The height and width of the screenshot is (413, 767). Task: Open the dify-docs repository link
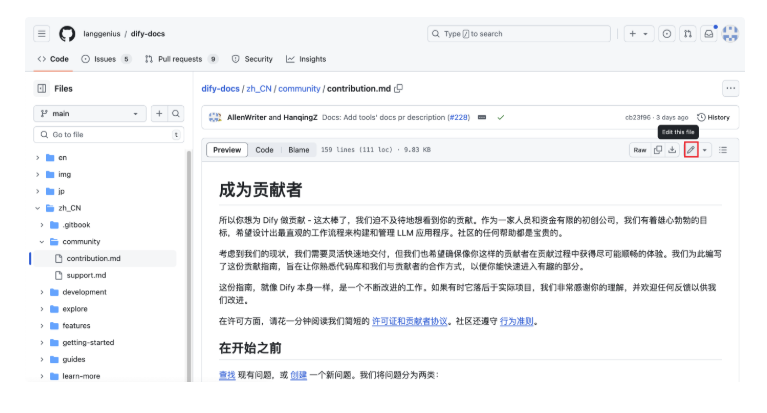coord(148,34)
